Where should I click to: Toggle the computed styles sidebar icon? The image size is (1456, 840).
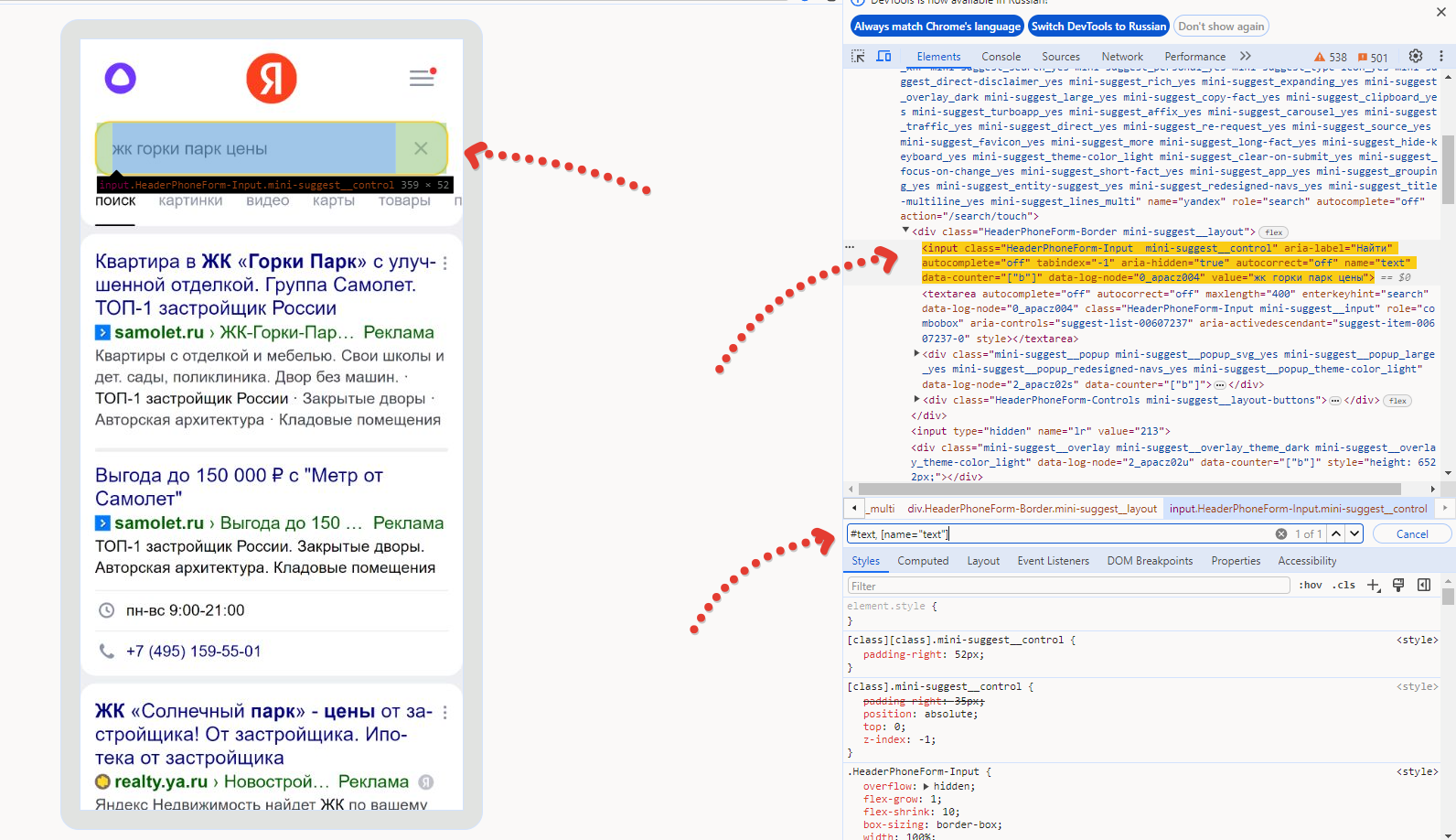1424,586
